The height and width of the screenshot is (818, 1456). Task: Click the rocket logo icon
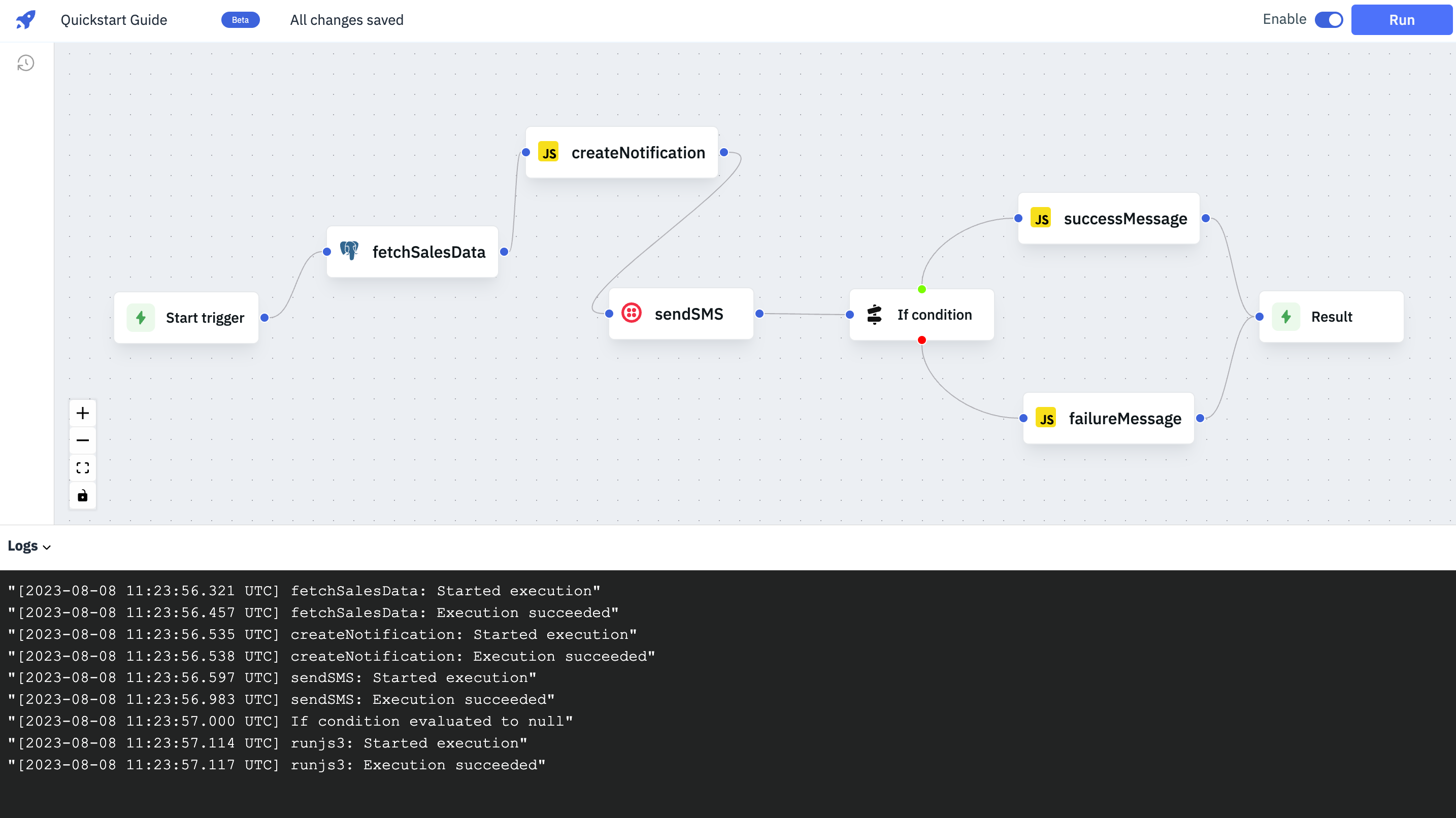tap(26, 20)
